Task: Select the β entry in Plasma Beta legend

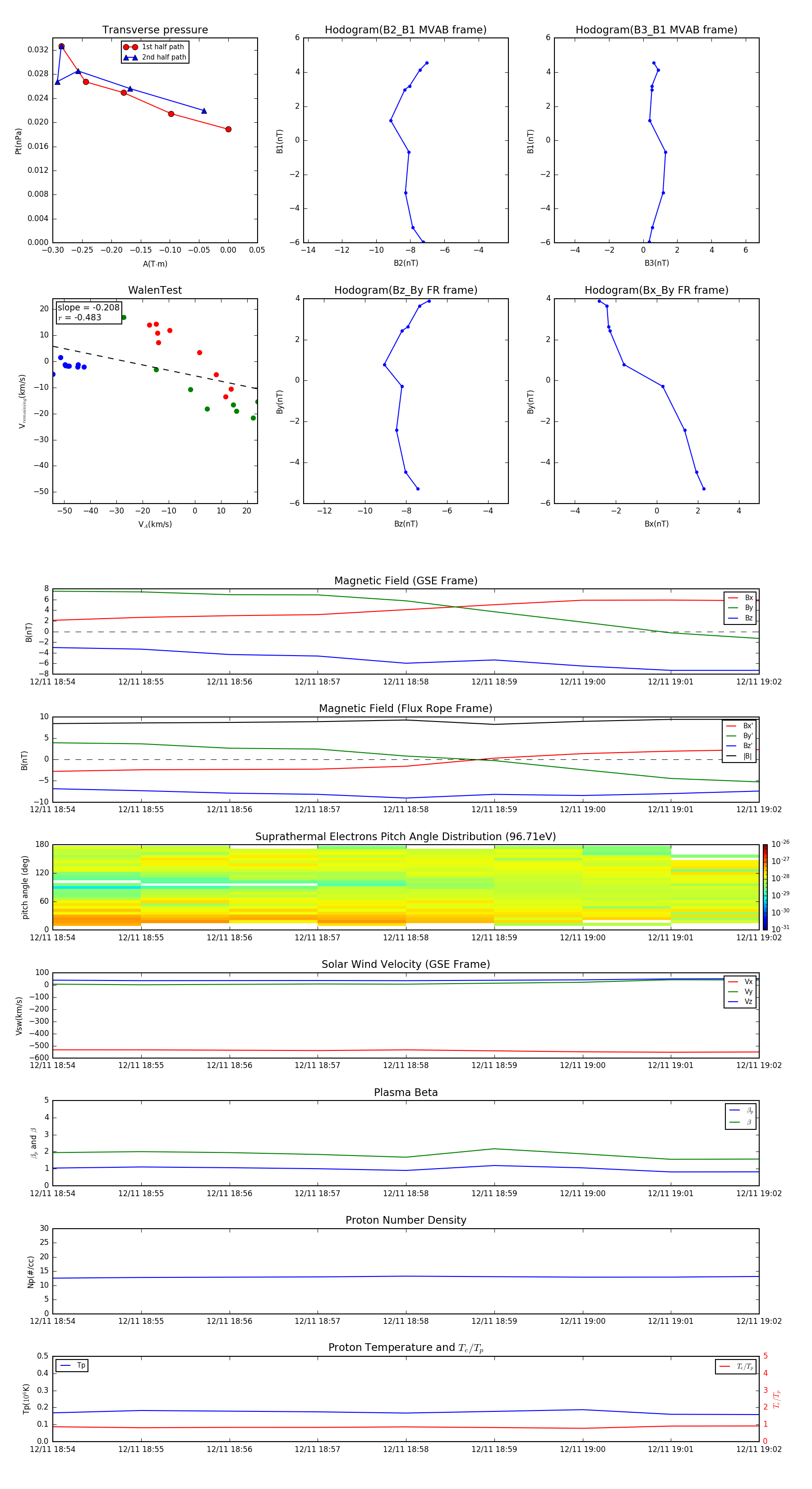Action: click(741, 1122)
